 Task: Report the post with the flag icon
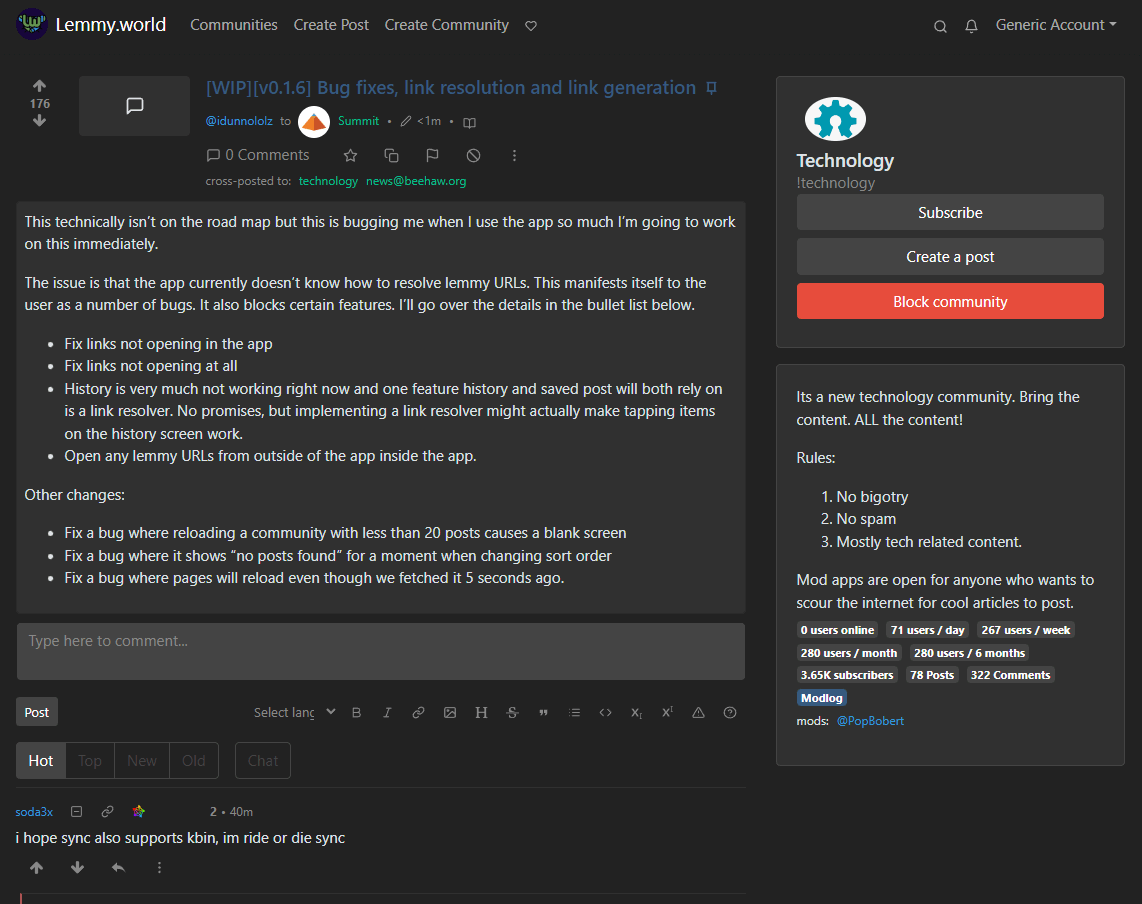432,155
